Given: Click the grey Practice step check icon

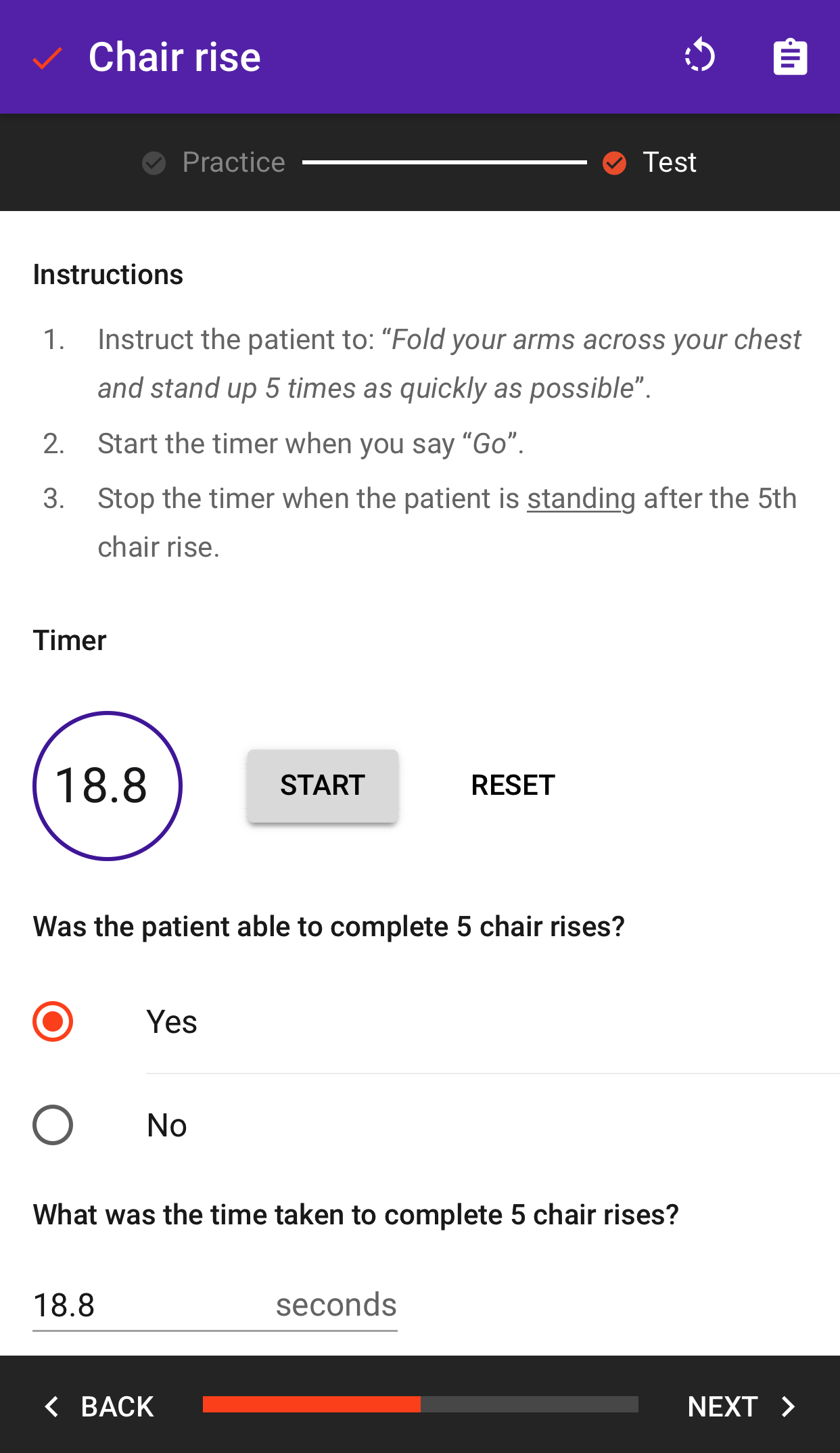Looking at the screenshot, I should tap(154, 163).
